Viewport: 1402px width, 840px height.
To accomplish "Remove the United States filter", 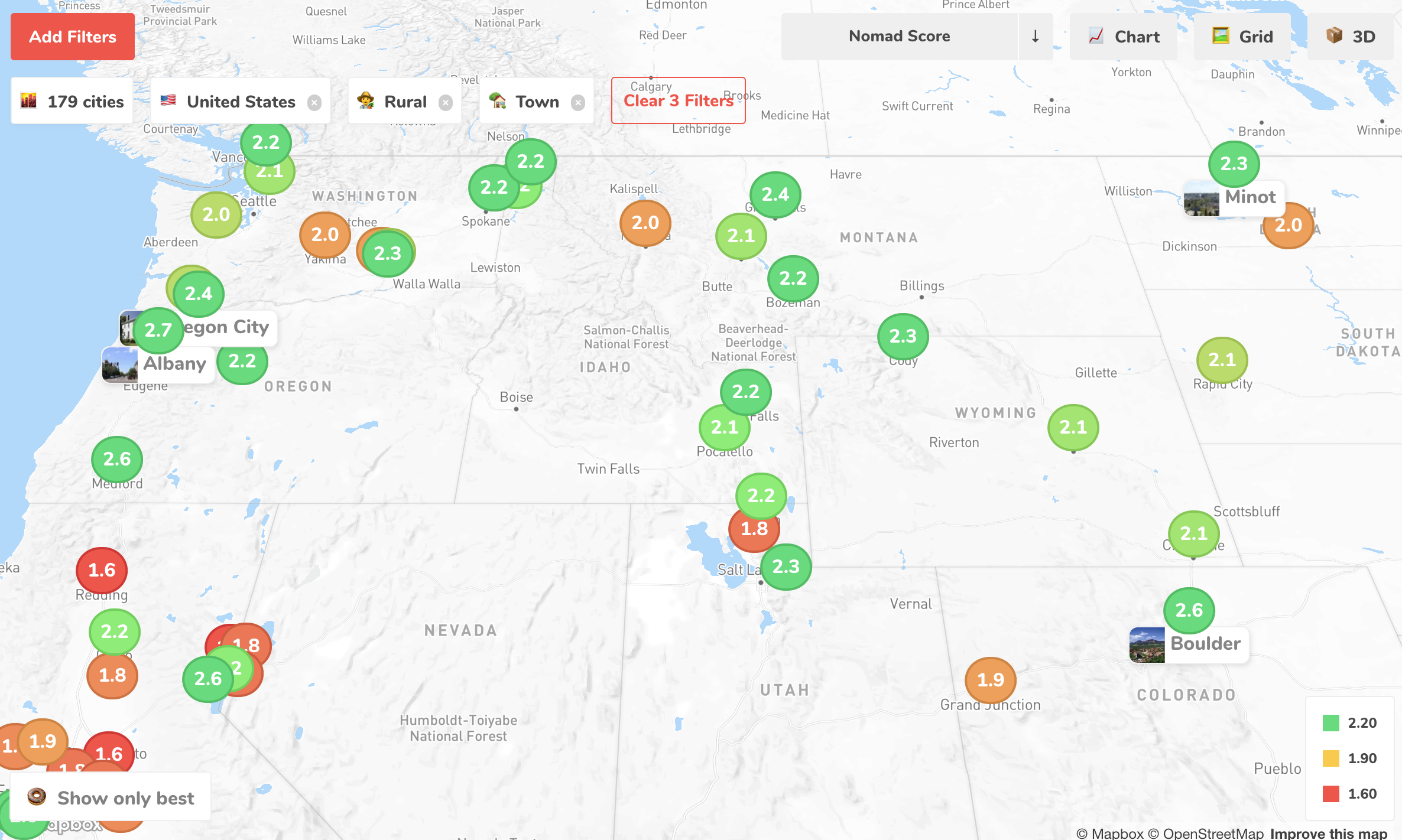I will (x=314, y=103).
